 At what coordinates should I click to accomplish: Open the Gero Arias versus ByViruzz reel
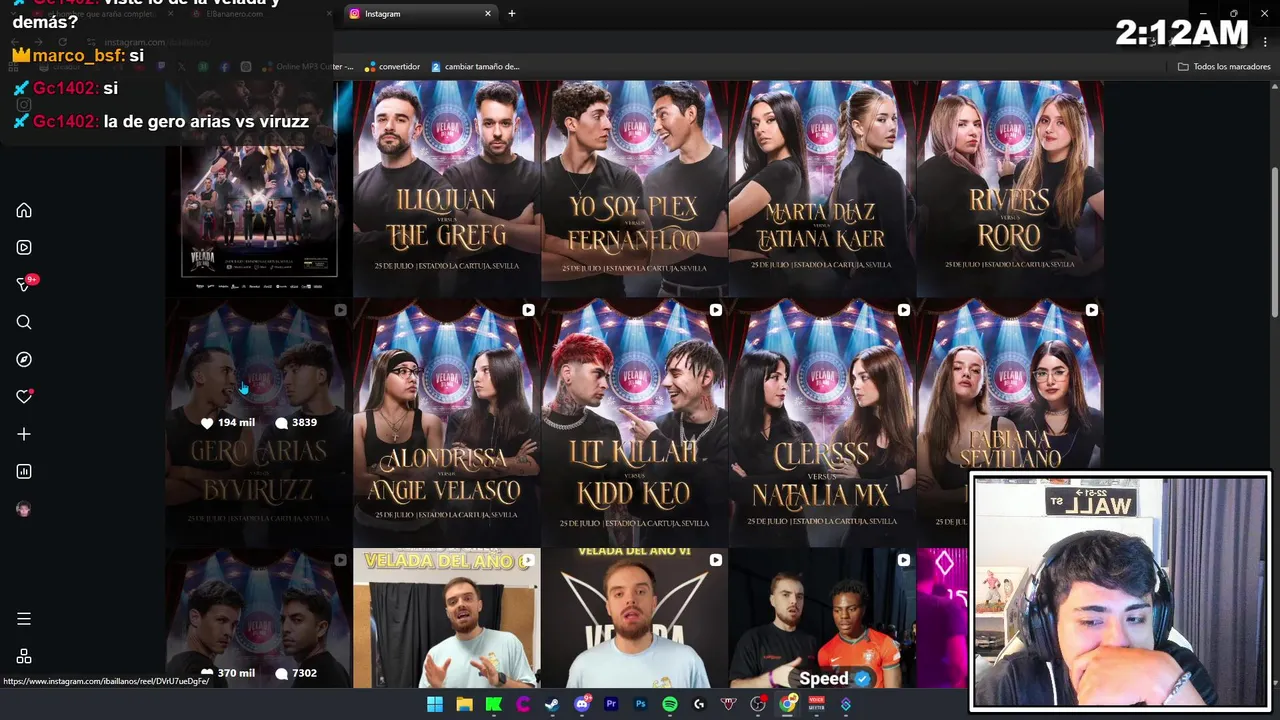point(258,422)
